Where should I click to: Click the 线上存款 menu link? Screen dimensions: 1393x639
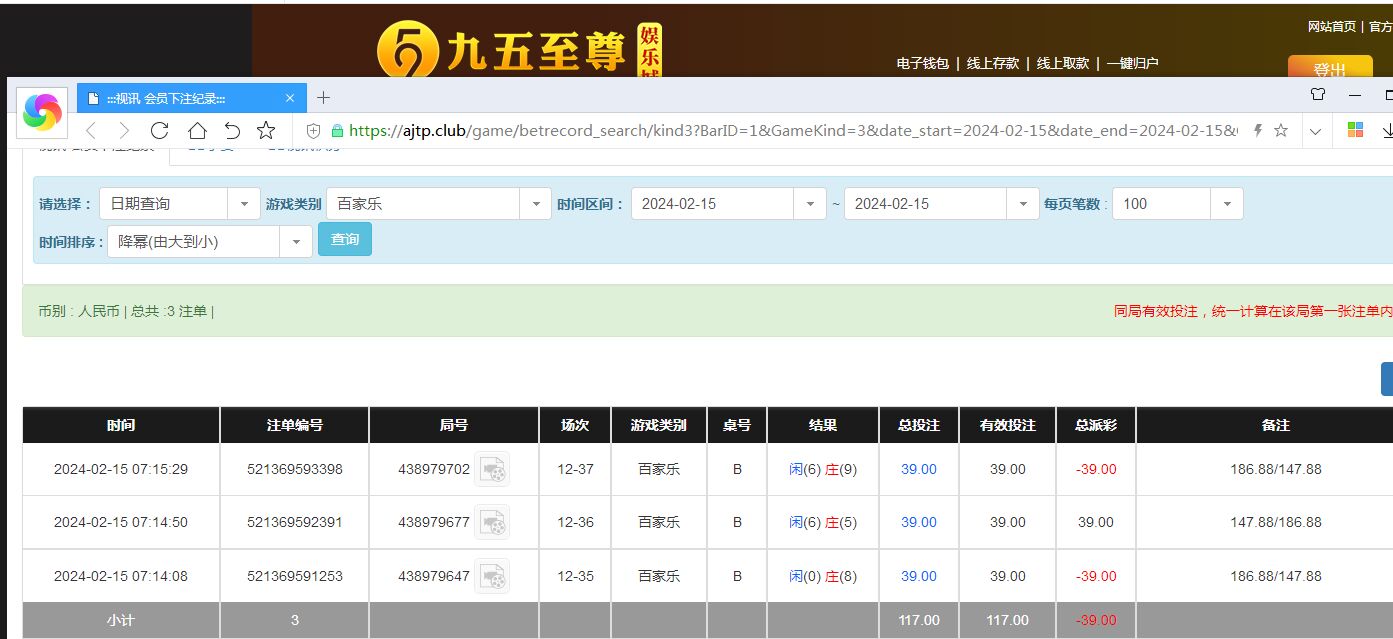[992, 63]
